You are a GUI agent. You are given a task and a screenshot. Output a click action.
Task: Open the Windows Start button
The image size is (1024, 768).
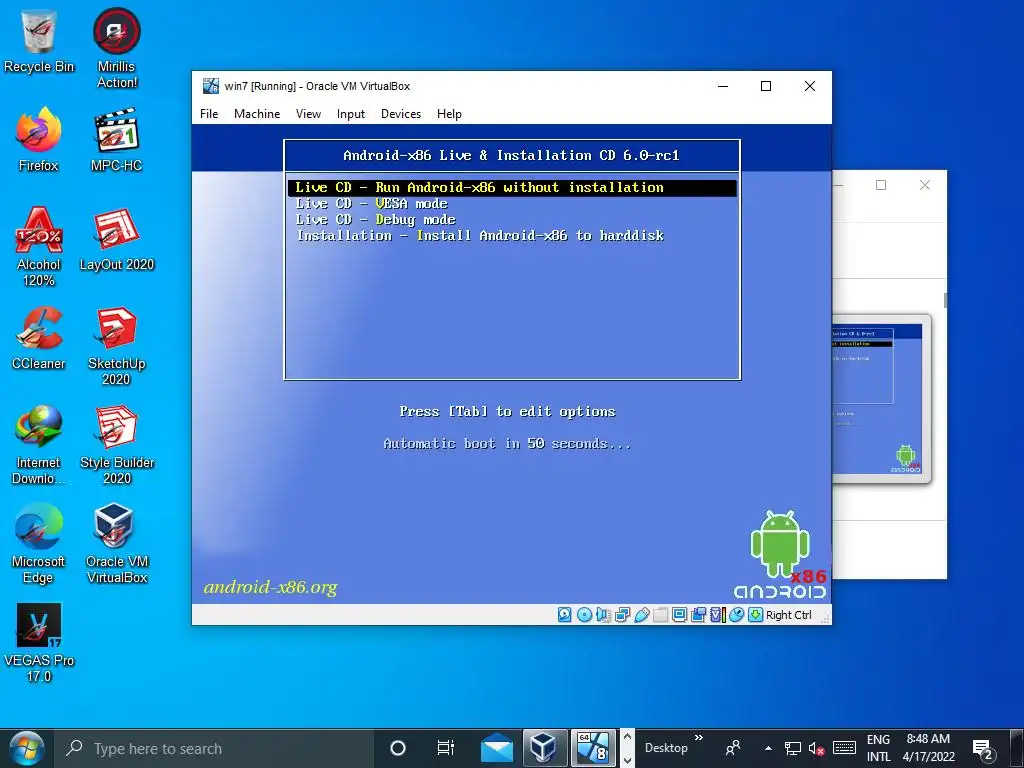27,748
